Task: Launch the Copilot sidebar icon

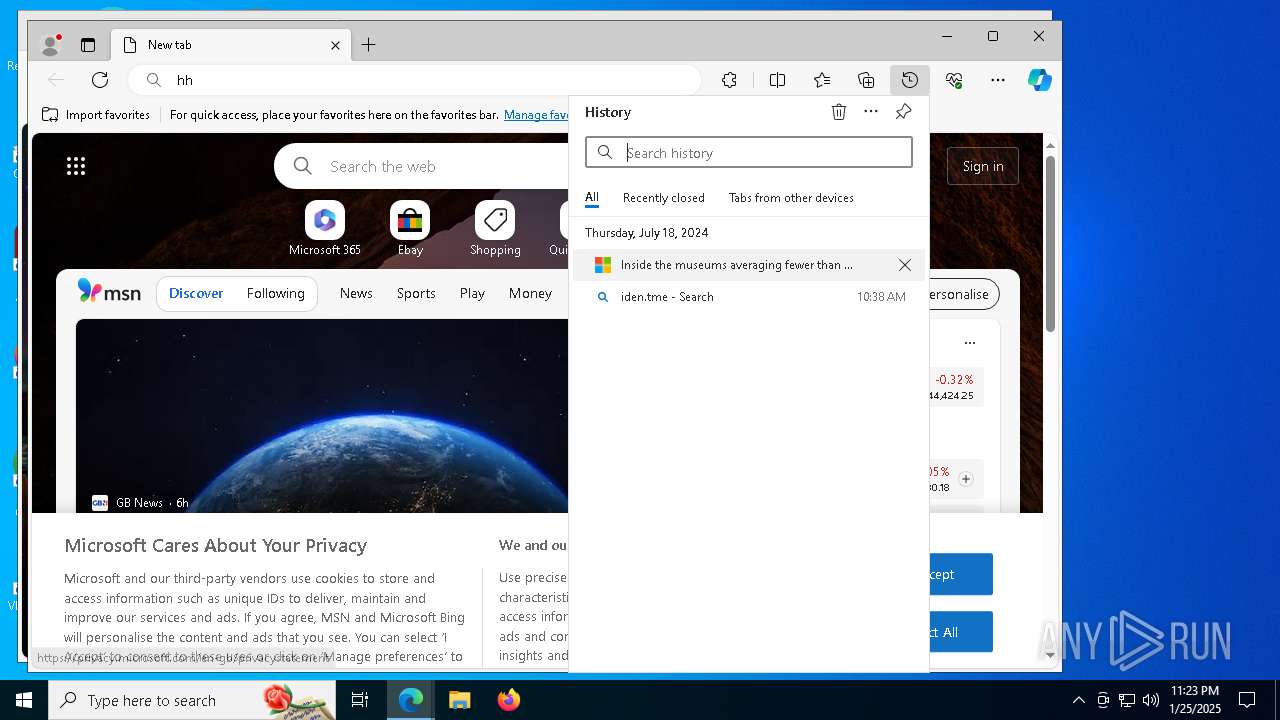Action: pos(1040,80)
